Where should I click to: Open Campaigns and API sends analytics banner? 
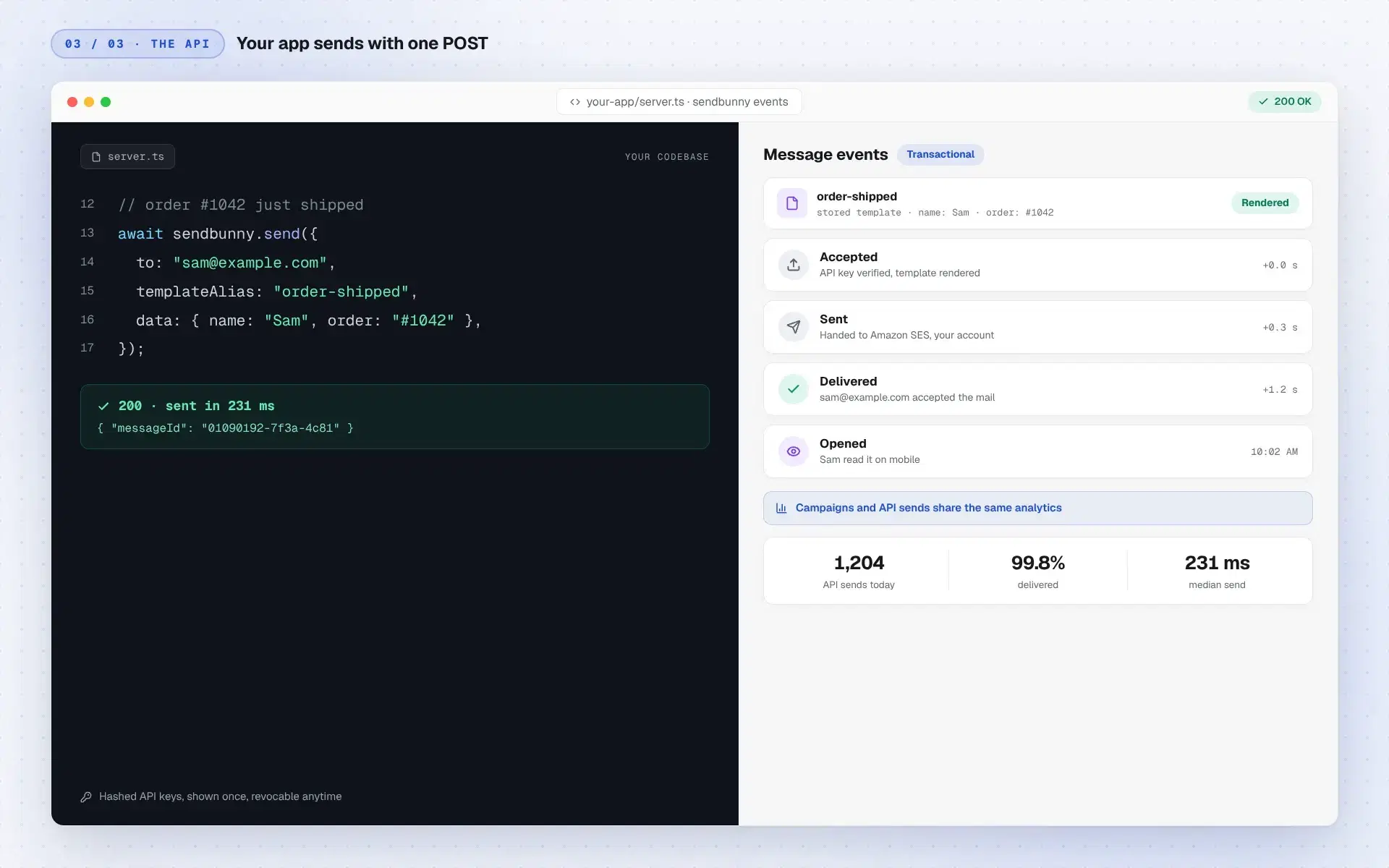(x=1037, y=508)
